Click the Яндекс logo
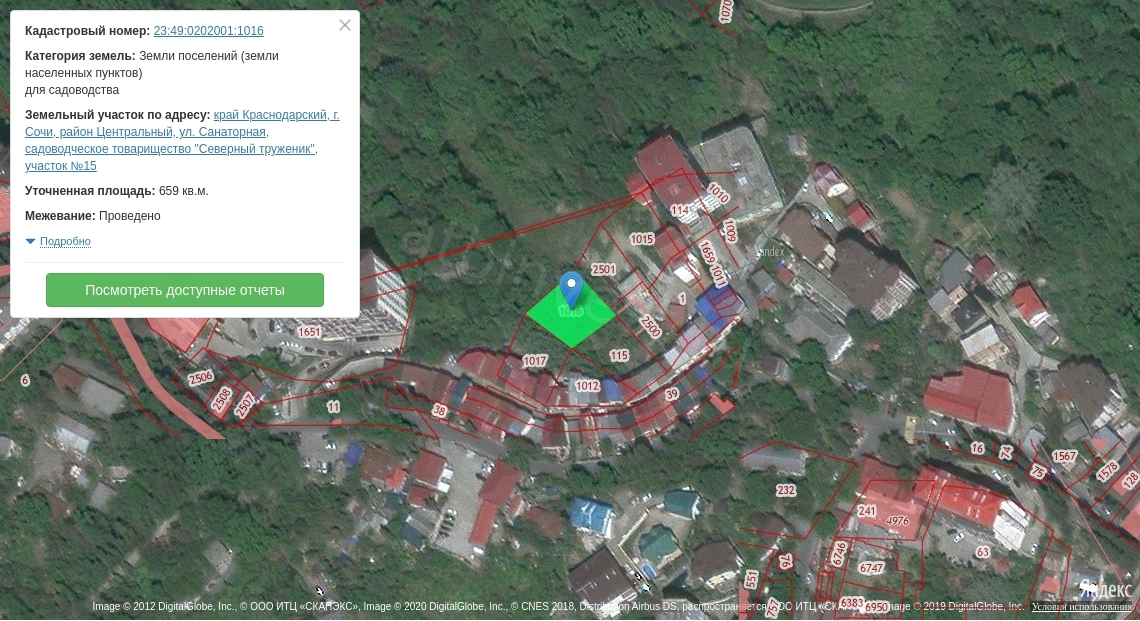This screenshot has width=1140, height=621. tap(1105, 588)
